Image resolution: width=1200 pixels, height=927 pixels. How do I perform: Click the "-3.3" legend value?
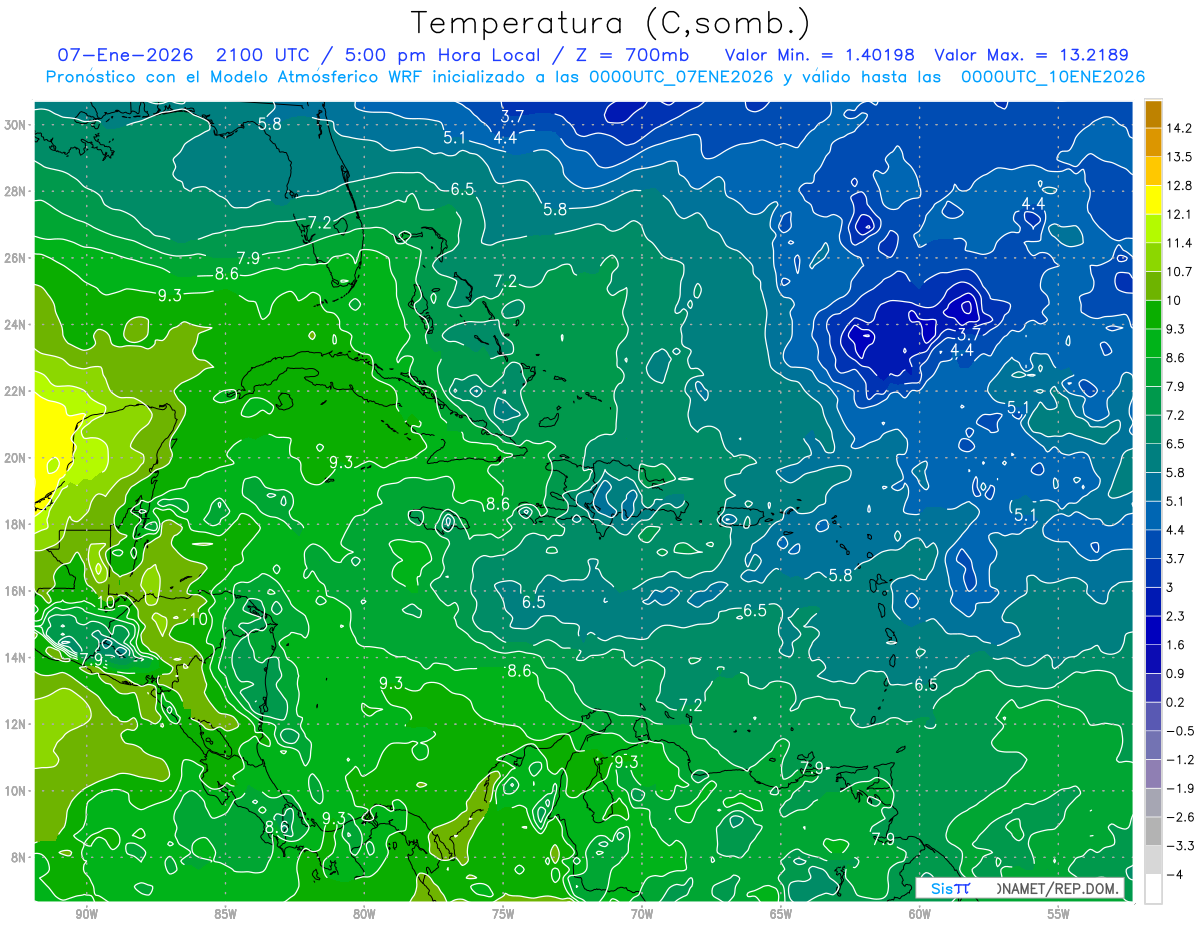[x=1180, y=846]
